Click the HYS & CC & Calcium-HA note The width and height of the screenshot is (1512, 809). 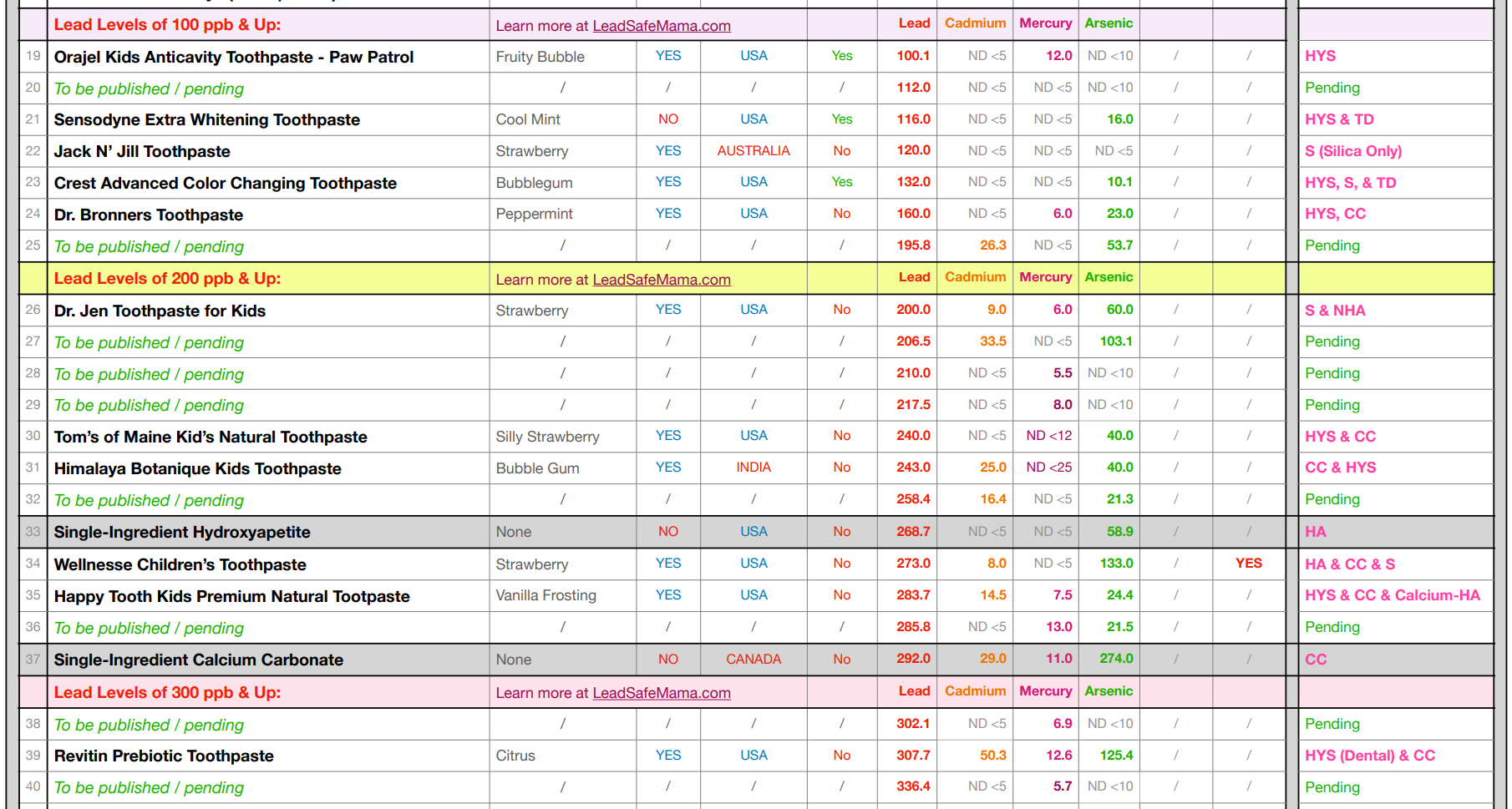point(1393,595)
